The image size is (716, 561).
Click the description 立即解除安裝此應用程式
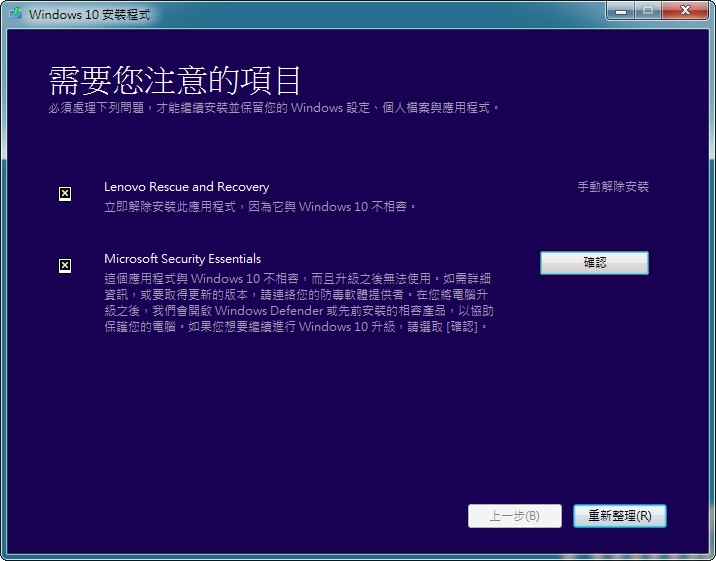click(x=260, y=207)
